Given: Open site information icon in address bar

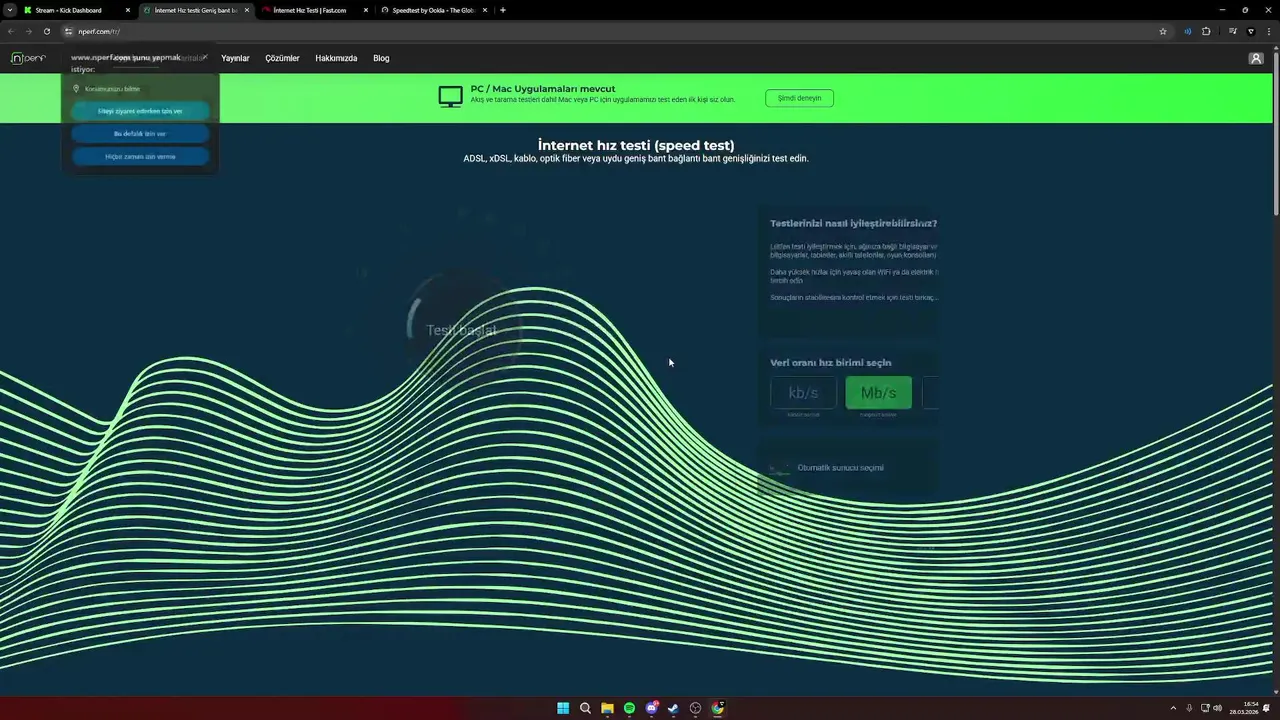Looking at the screenshot, I should coord(69,31).
